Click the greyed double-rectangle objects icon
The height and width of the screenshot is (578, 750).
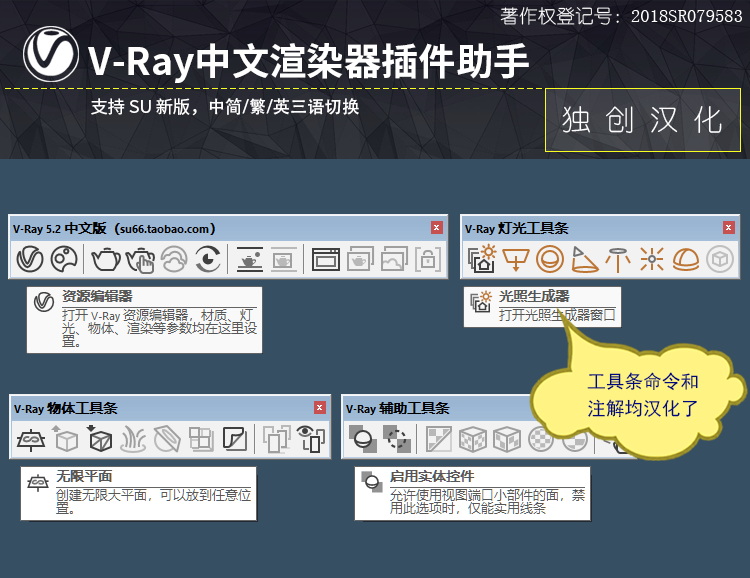pos(277,439)
